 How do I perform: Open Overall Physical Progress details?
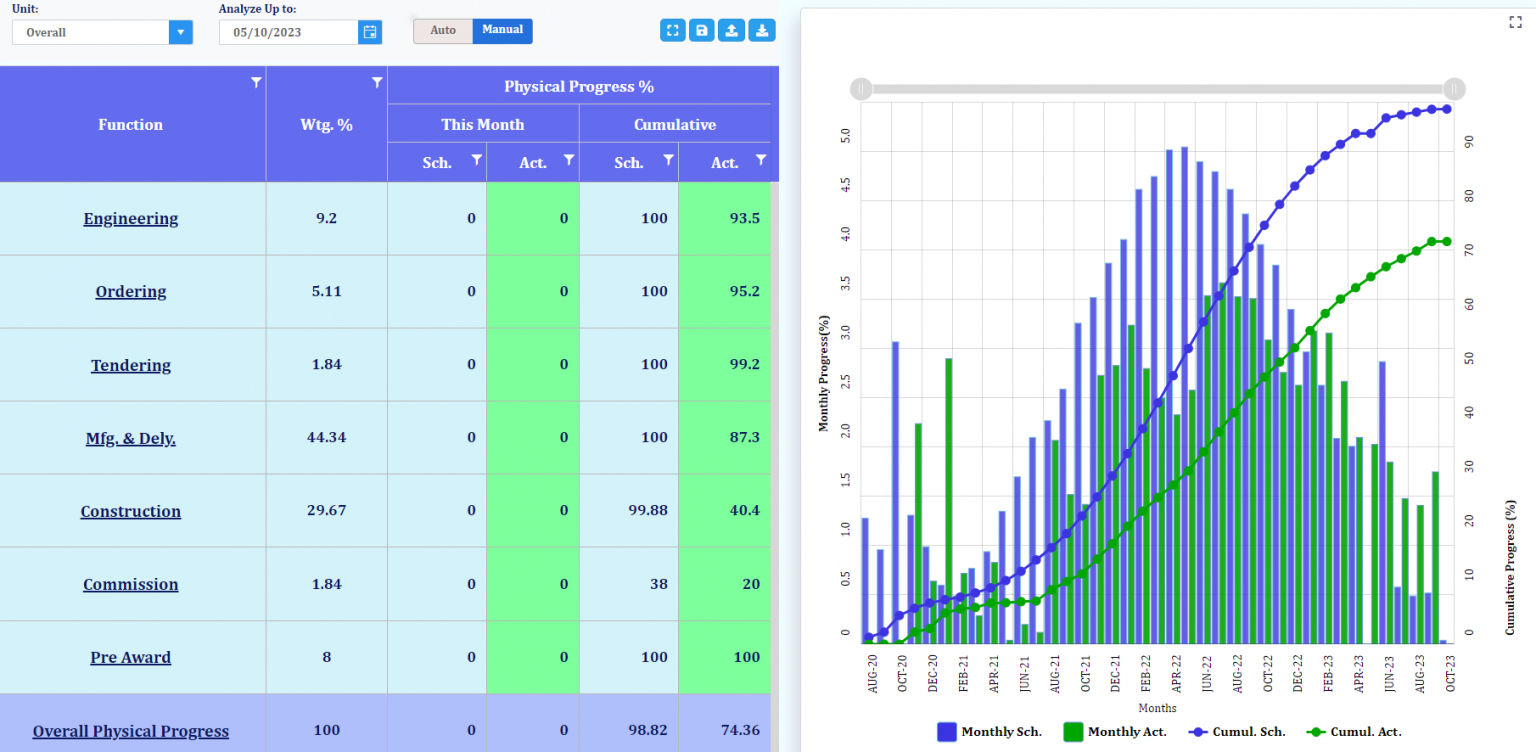click(131, 730)
